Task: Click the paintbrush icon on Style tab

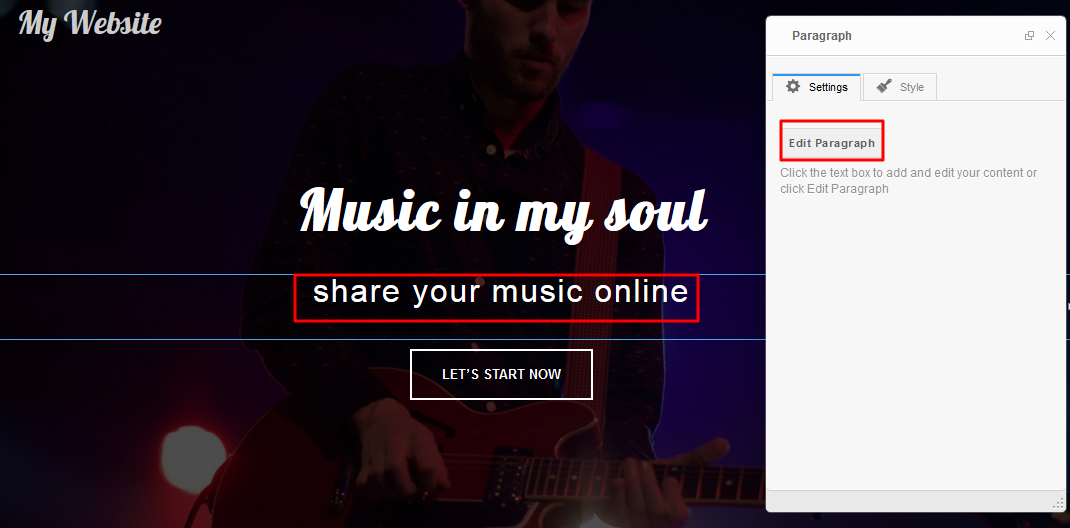Action: (884, 87)
